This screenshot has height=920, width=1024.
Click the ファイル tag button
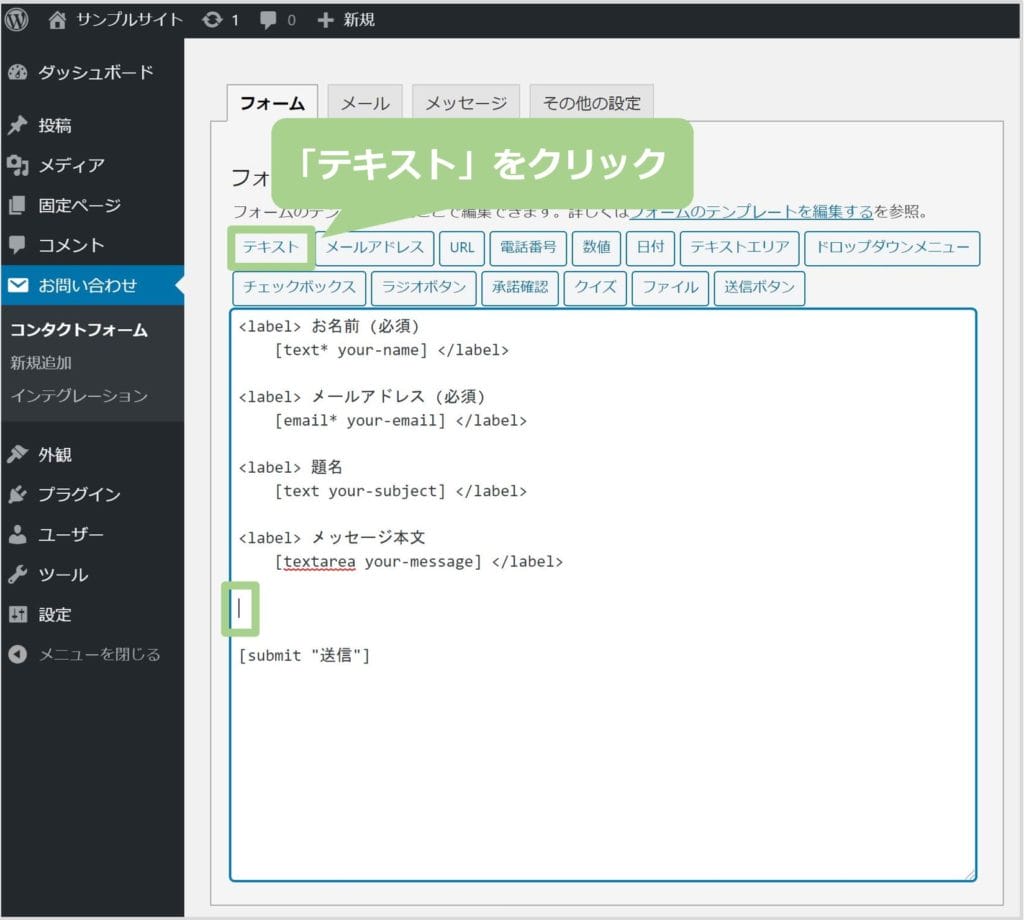tap(670, 288)
